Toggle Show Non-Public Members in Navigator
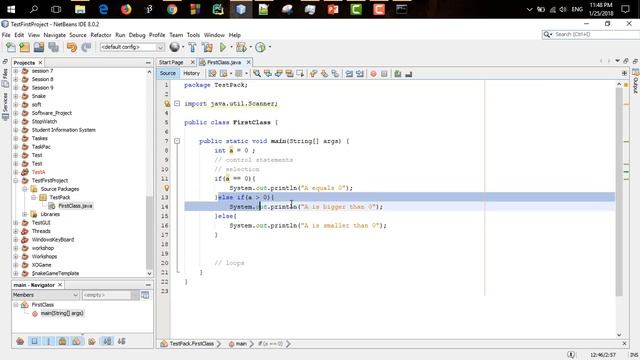This screenshot has width=640, height=360. [62, 341]
